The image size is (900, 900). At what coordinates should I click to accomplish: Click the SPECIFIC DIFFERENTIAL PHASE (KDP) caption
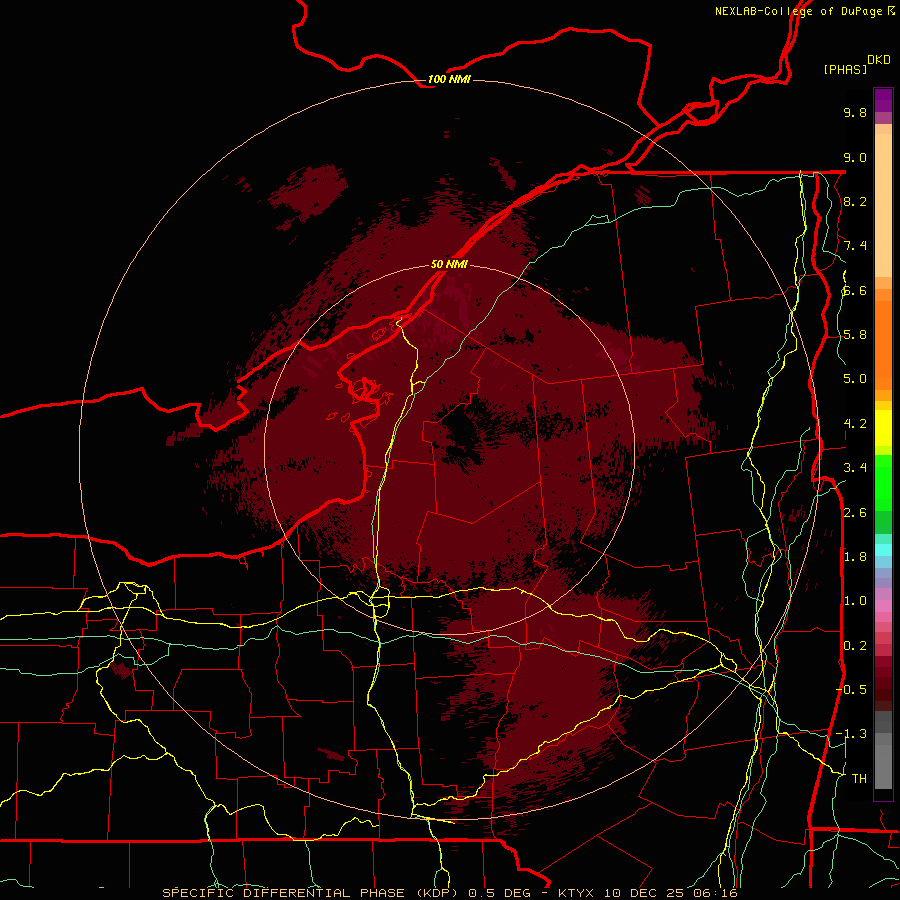coord(309,893)
